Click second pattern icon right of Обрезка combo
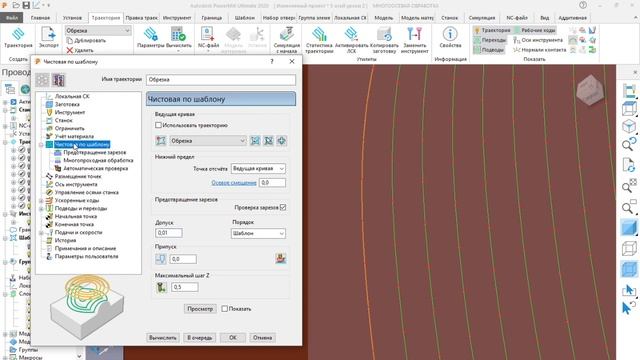Image resolution: width=640 pixels, height=360 pixels. (x=268, y=141)
